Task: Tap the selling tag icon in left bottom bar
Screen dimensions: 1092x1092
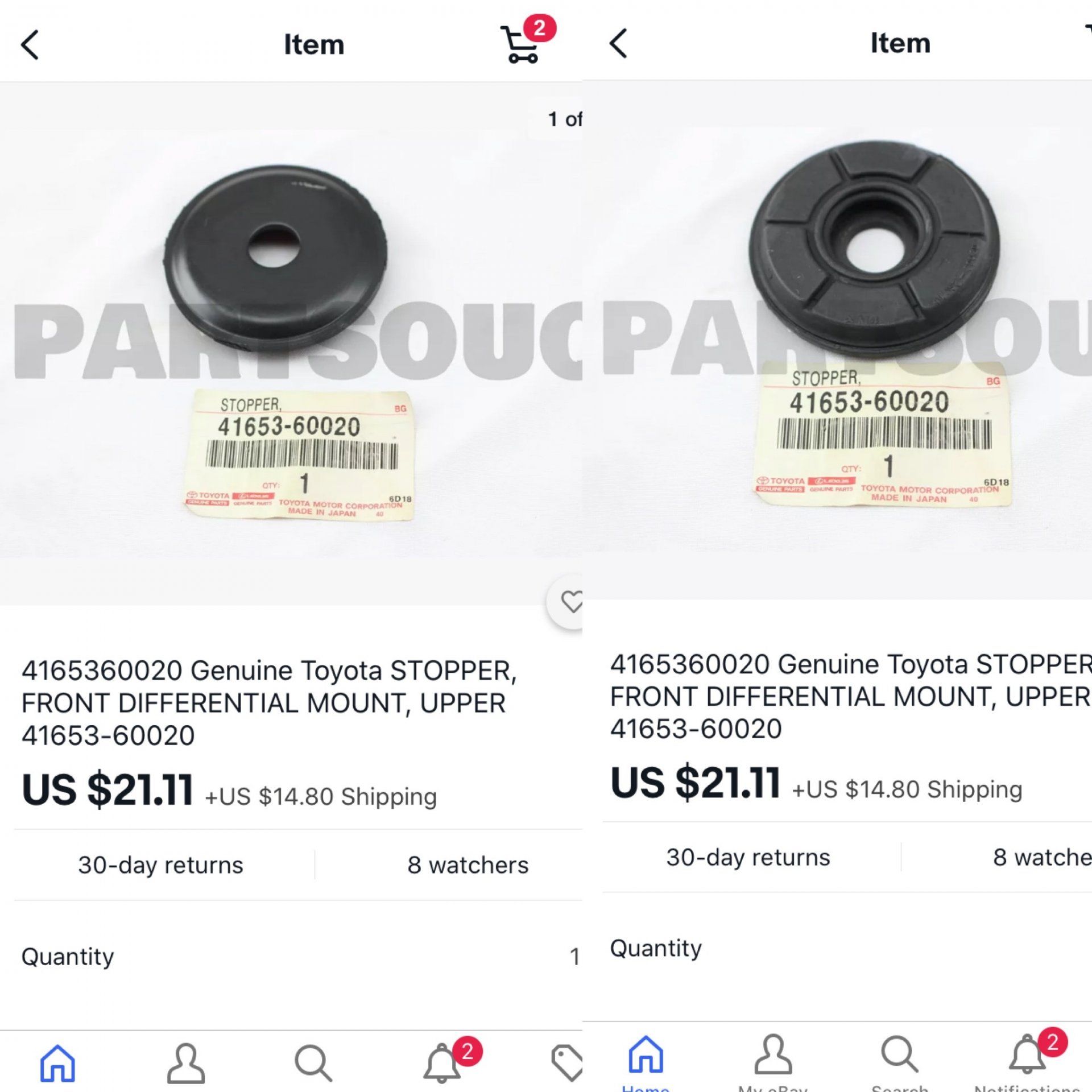Action: click(x=568, y=1062)
